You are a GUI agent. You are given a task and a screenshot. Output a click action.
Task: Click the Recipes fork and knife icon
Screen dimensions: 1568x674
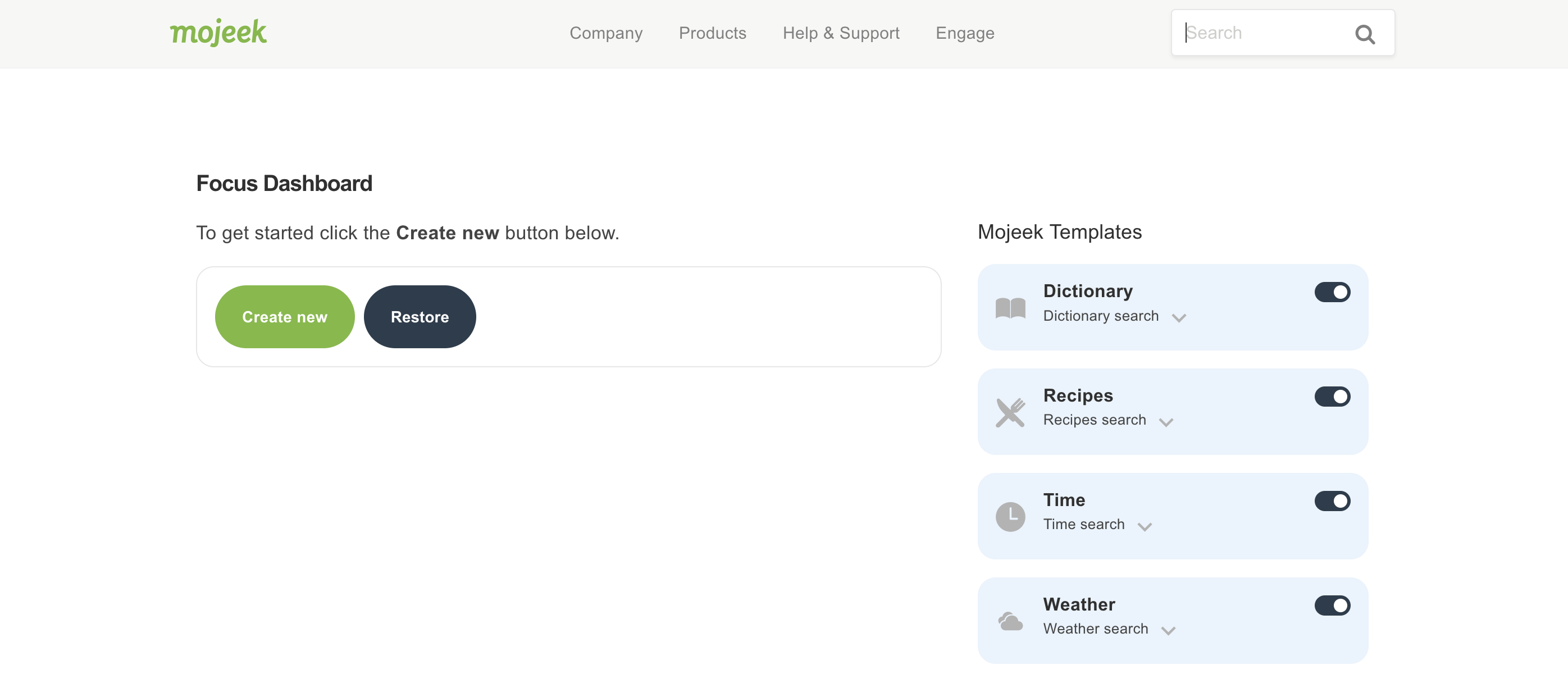(x=1010, y=412)
